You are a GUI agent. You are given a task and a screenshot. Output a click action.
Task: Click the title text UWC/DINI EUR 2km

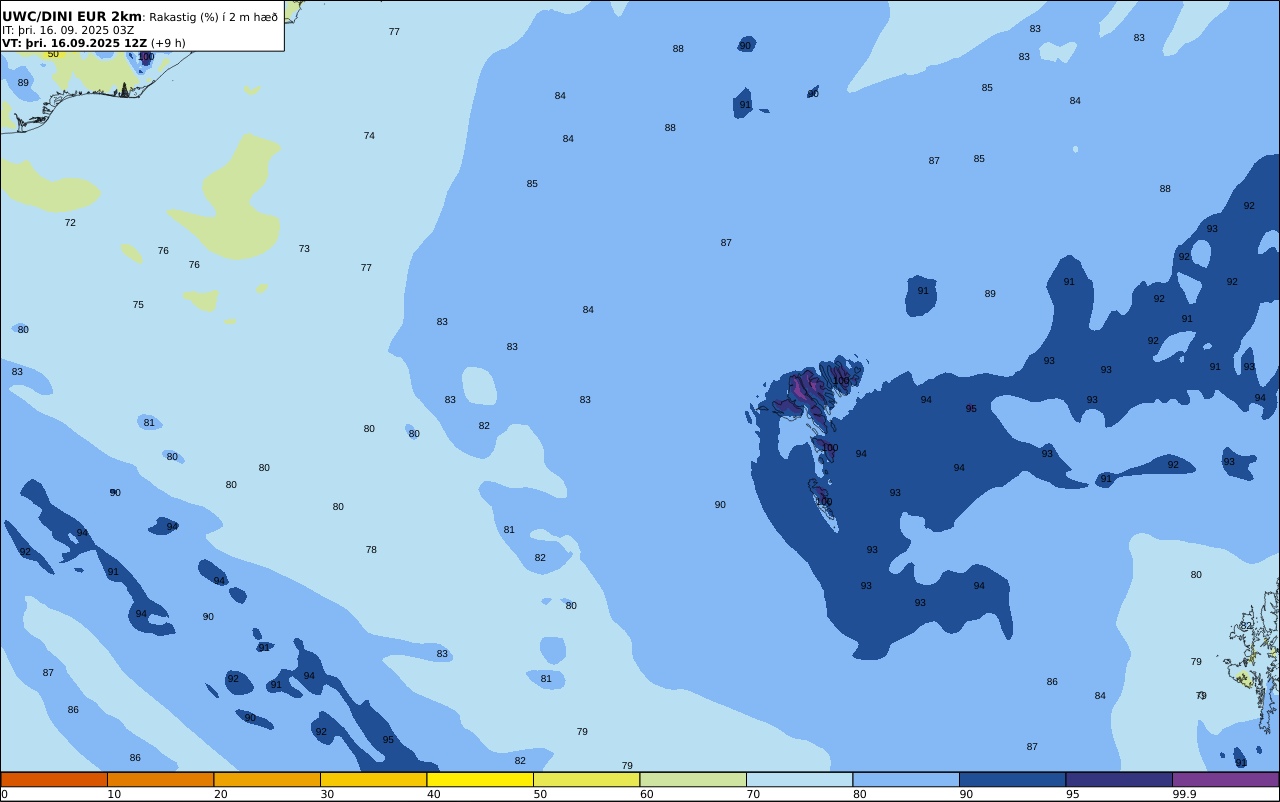coord(72,16)
